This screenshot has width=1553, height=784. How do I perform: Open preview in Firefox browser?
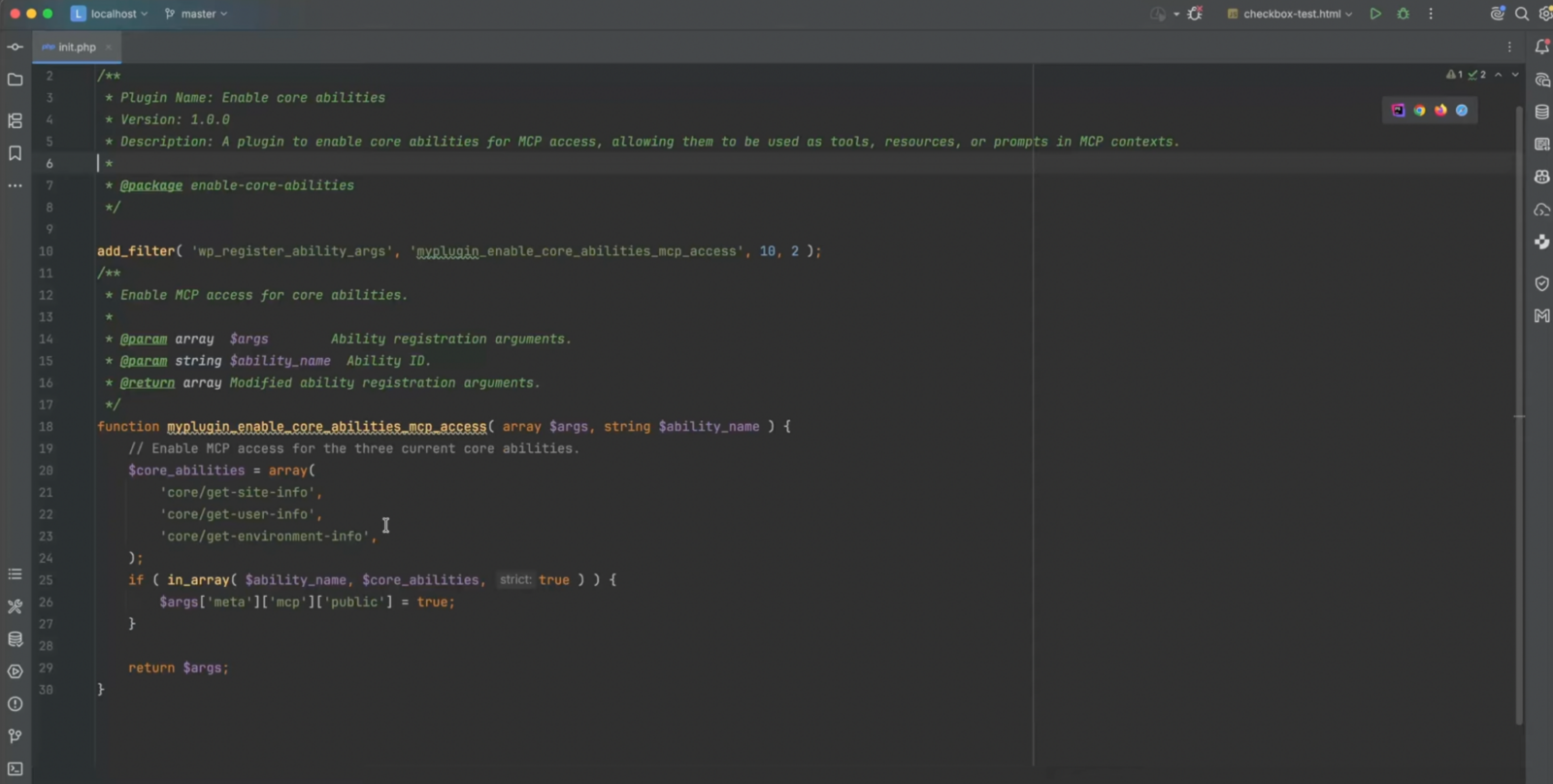click(1440, 111)
